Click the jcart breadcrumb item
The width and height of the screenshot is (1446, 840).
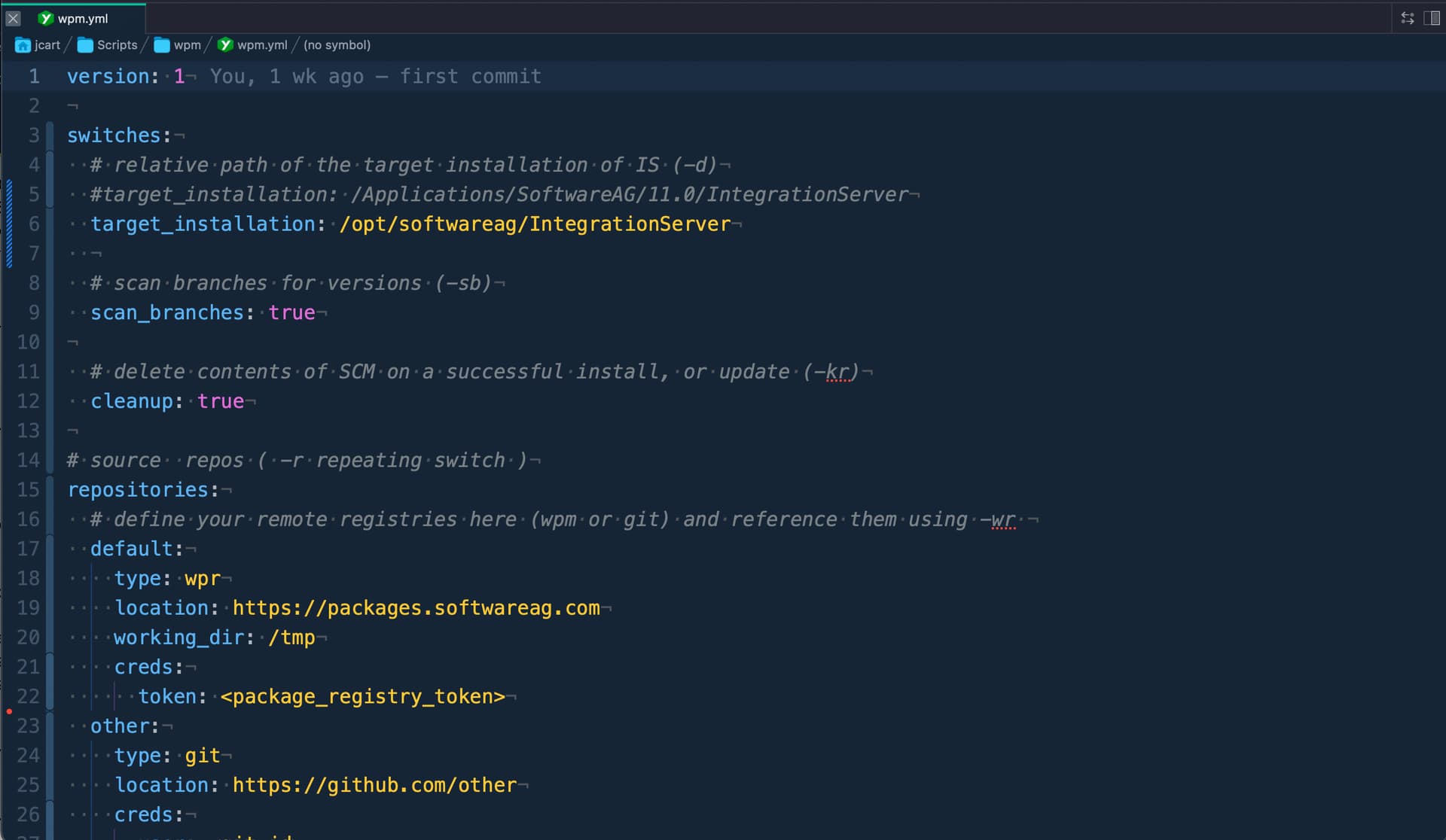(x=47, y=45)
